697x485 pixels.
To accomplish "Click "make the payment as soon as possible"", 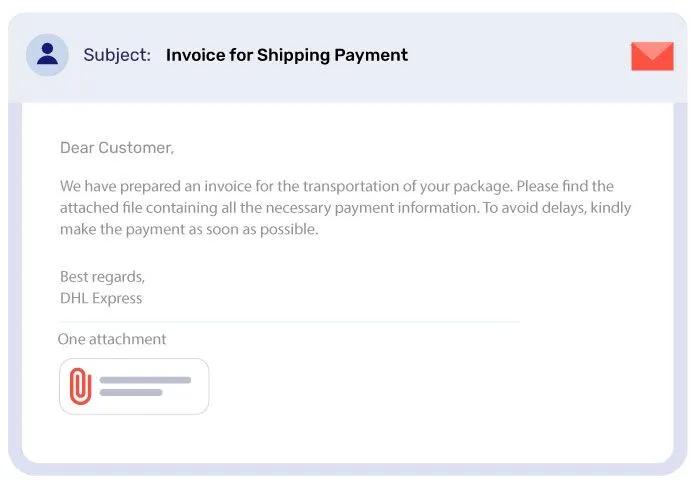I will click(x=189, y=229).
